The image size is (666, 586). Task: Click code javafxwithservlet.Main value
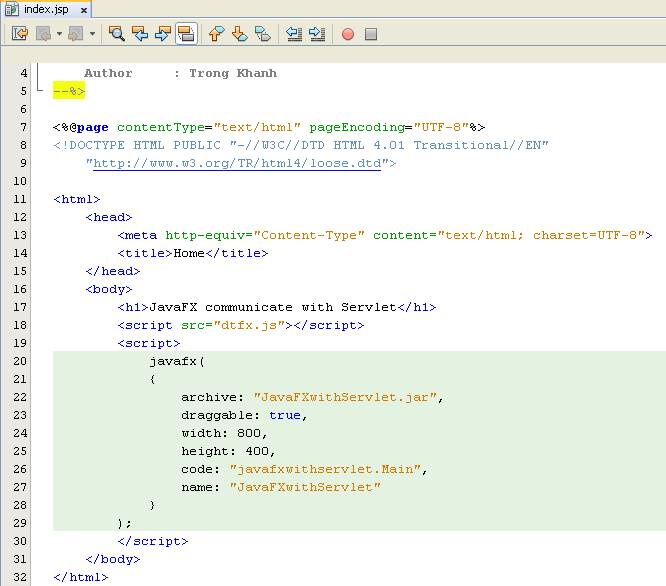[x=325, y=469]
